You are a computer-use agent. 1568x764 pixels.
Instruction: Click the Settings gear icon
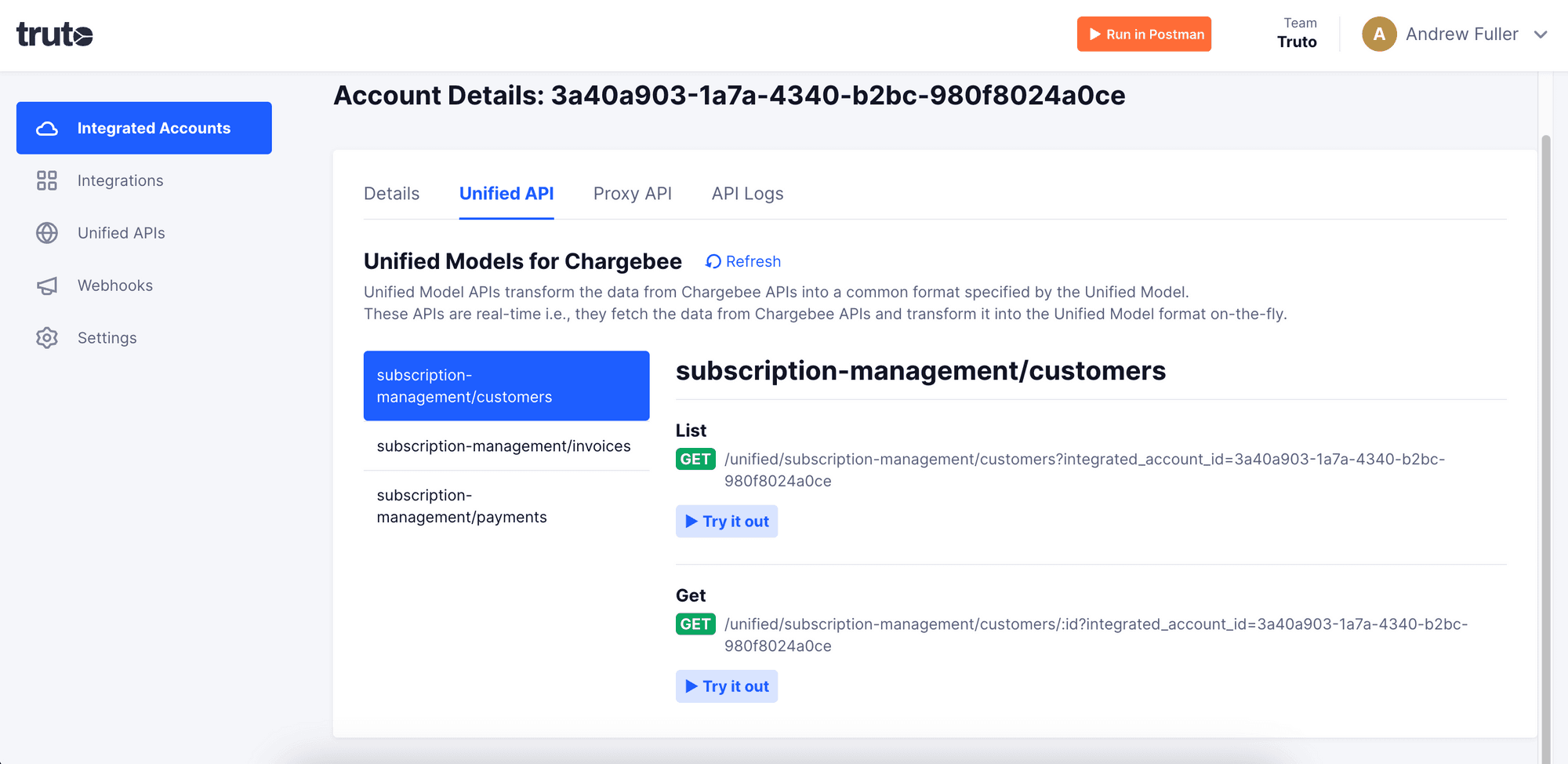pos(47,337)
